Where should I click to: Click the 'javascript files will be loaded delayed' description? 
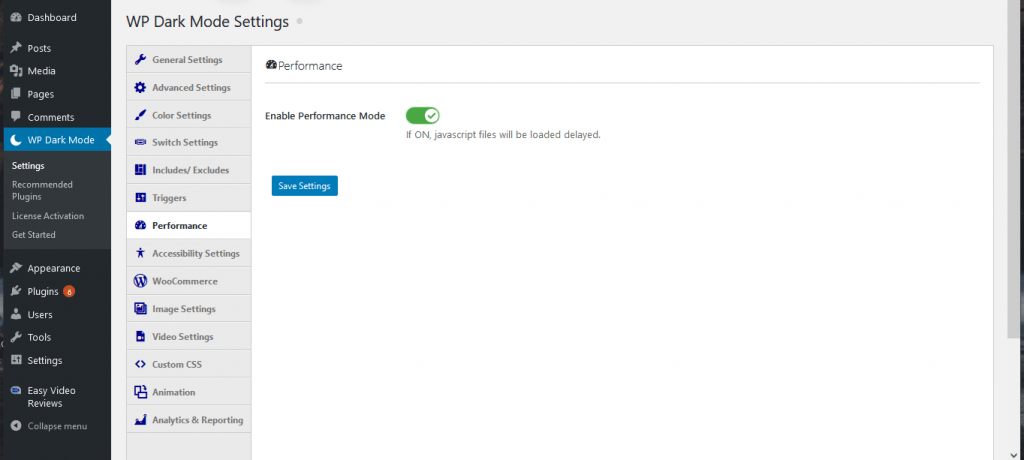(503, 135)
